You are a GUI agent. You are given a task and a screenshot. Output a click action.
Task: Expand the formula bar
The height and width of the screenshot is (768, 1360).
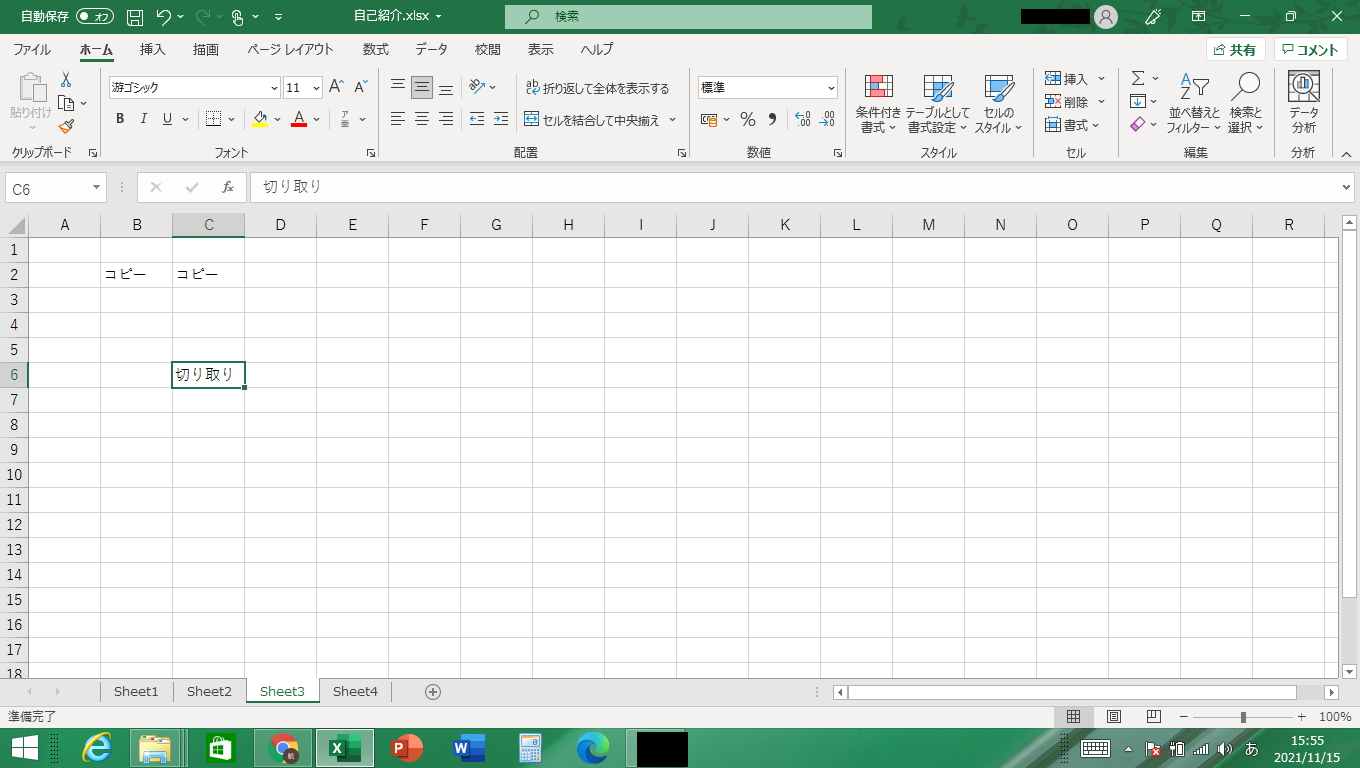(1346, 187)
